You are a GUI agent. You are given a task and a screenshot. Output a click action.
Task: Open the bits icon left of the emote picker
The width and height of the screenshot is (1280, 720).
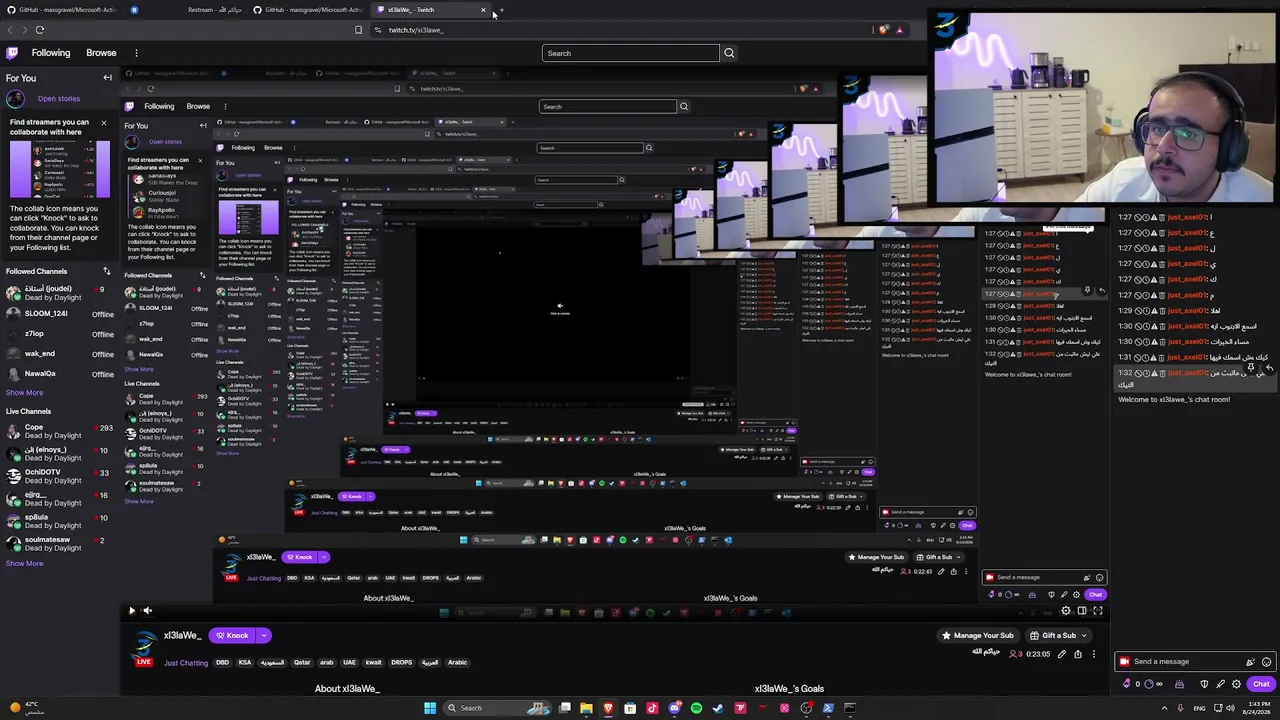[x=1250, y=662]
